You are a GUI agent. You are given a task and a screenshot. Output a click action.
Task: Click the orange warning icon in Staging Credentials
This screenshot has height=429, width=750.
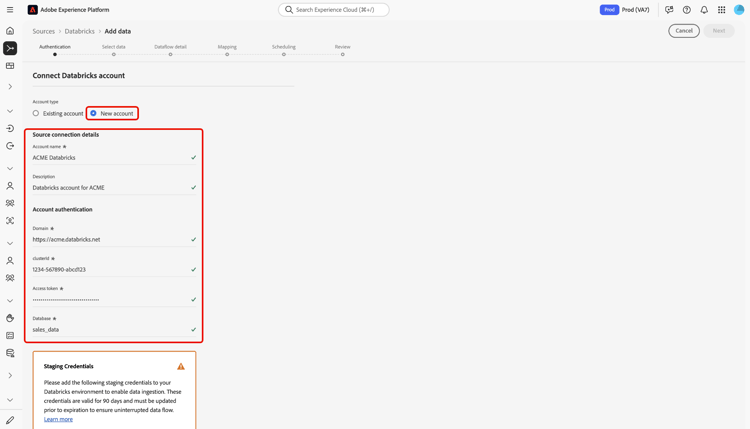[181, 366]
